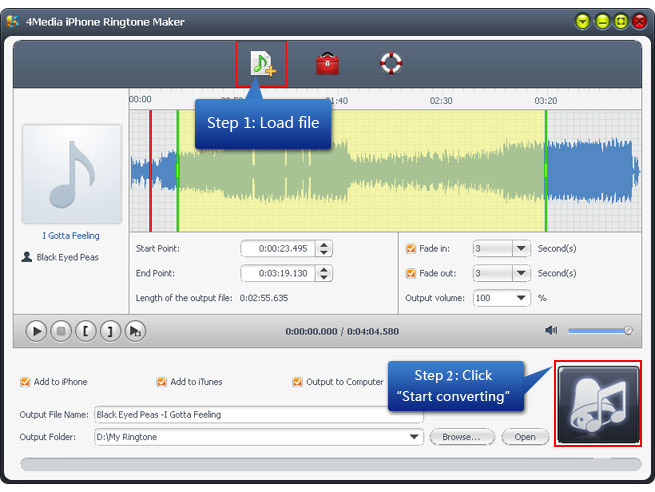Image resolution: width=655 pixels, height=492 pixels.
Task: Click the play selected segment button
Action: coord(136,331)
